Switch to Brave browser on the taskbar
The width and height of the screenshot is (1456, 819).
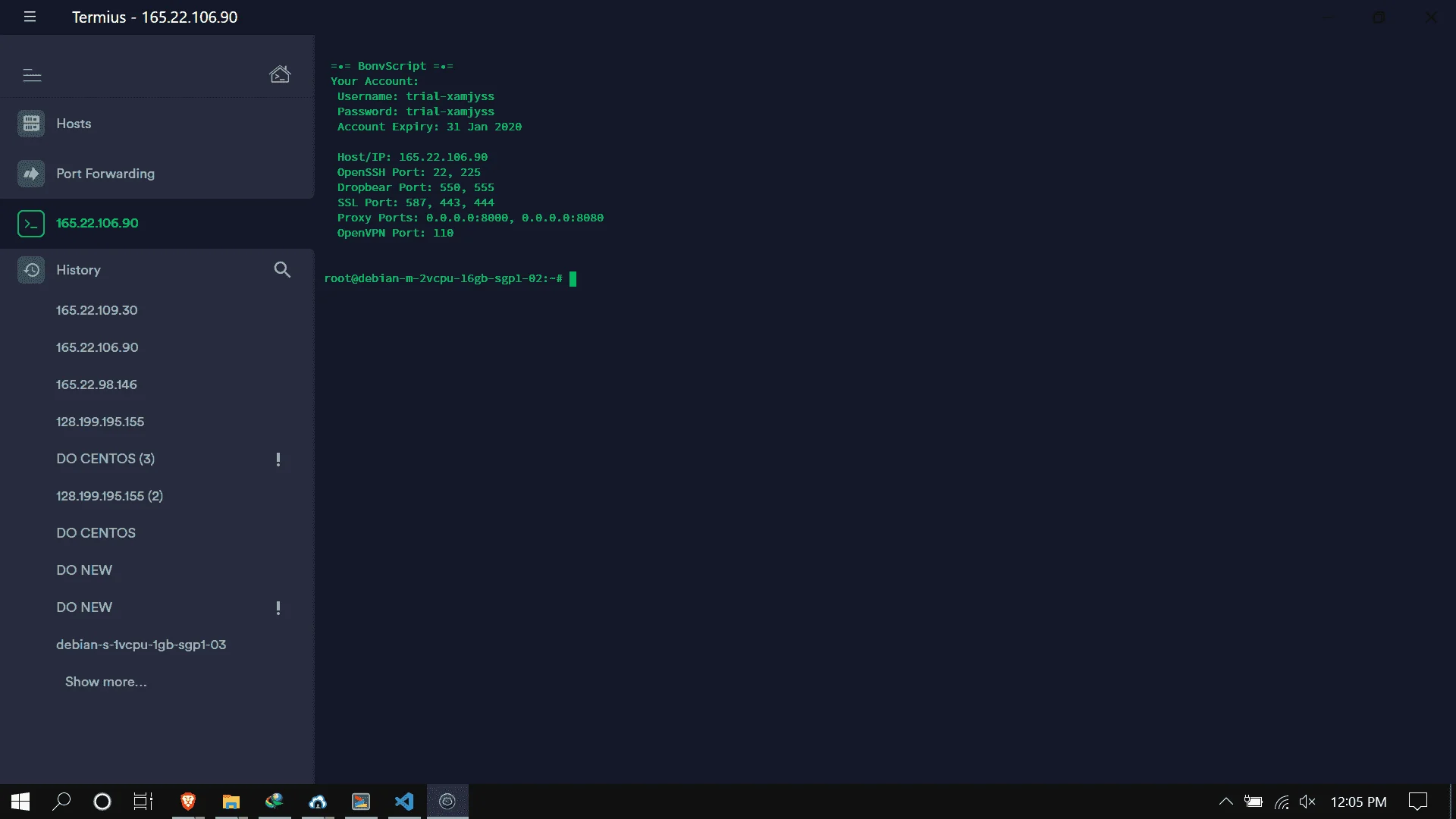pyautogui.click(x=188, y=802)
